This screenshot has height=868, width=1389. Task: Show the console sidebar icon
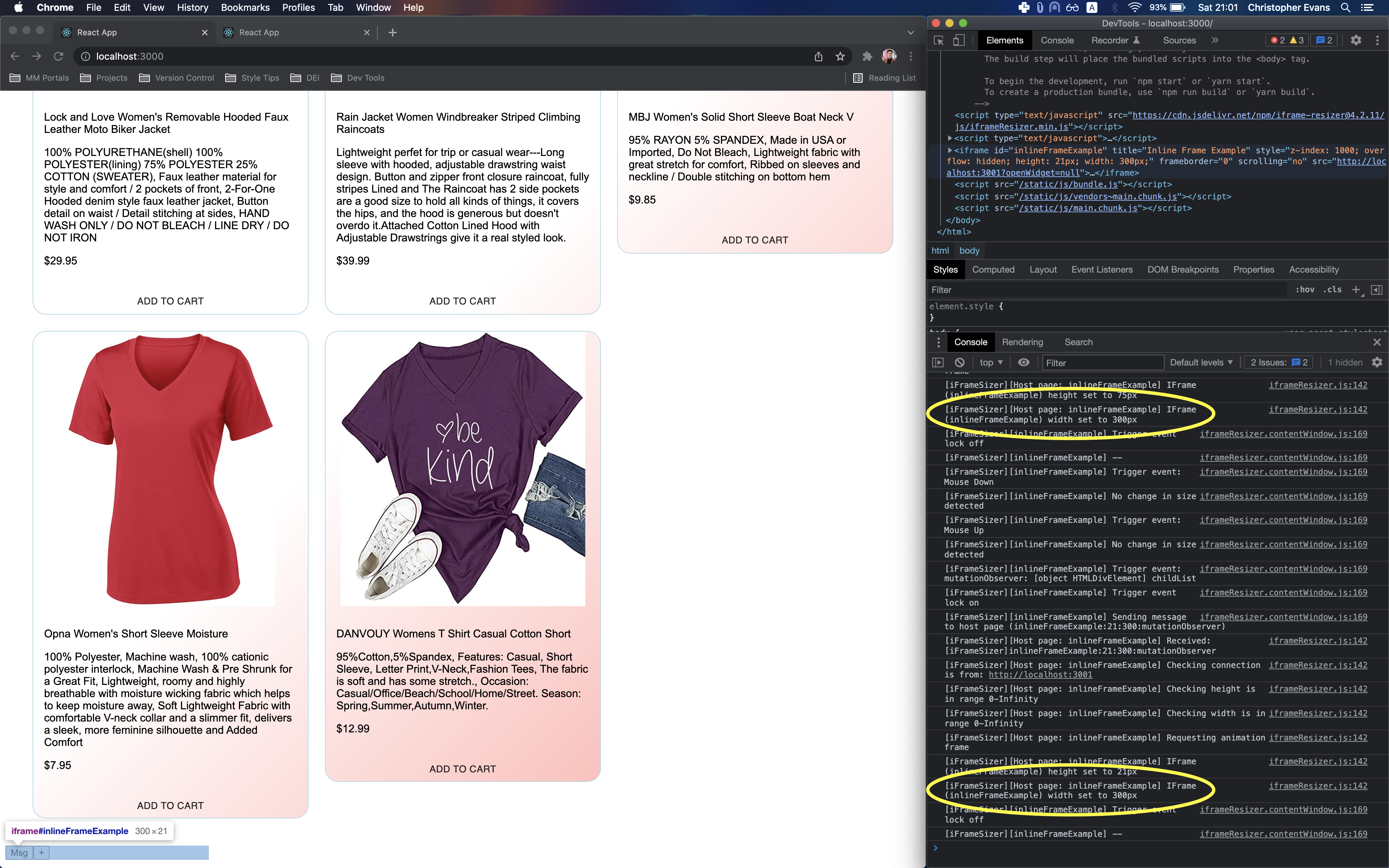pyautogui.click(x=938, y=362)
